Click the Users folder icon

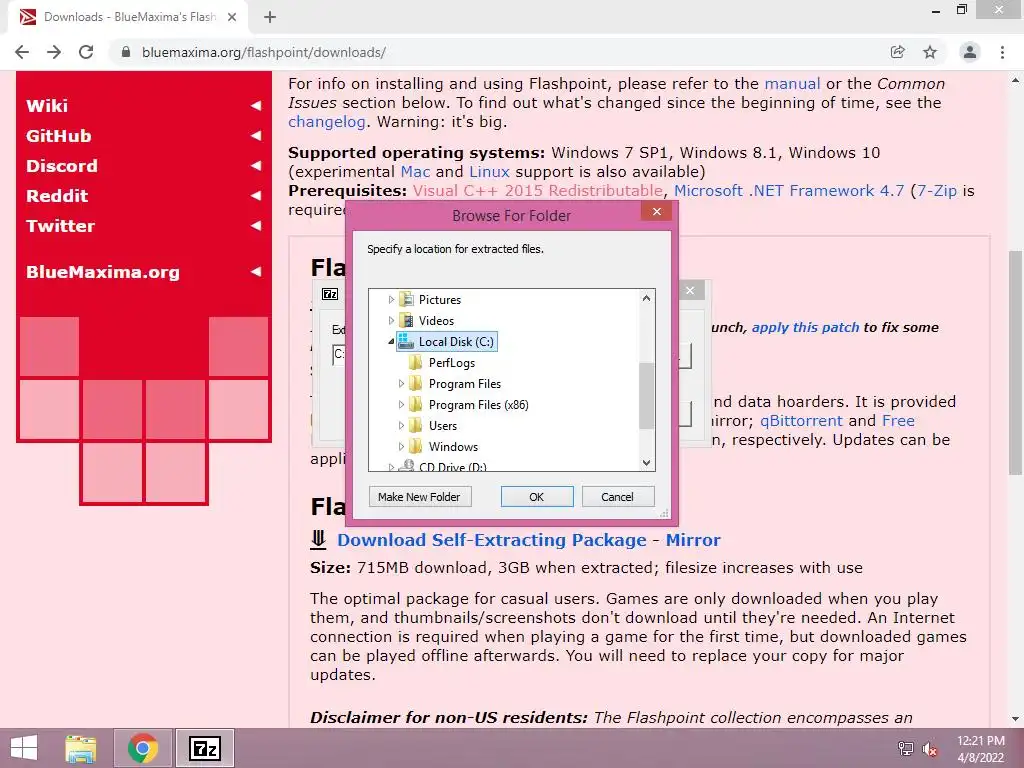(415, 425)
